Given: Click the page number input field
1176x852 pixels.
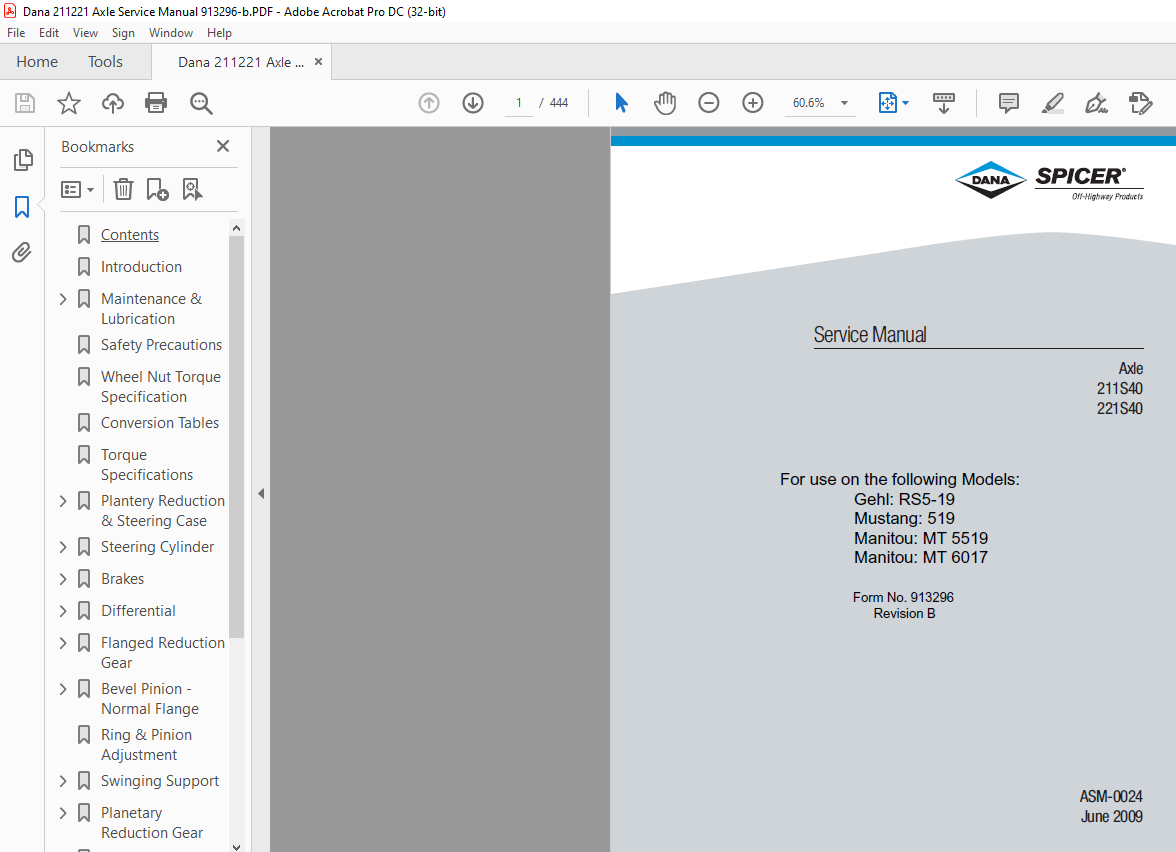Looking at the screenshot, I should pyautogui.click(x=518, y=103).
